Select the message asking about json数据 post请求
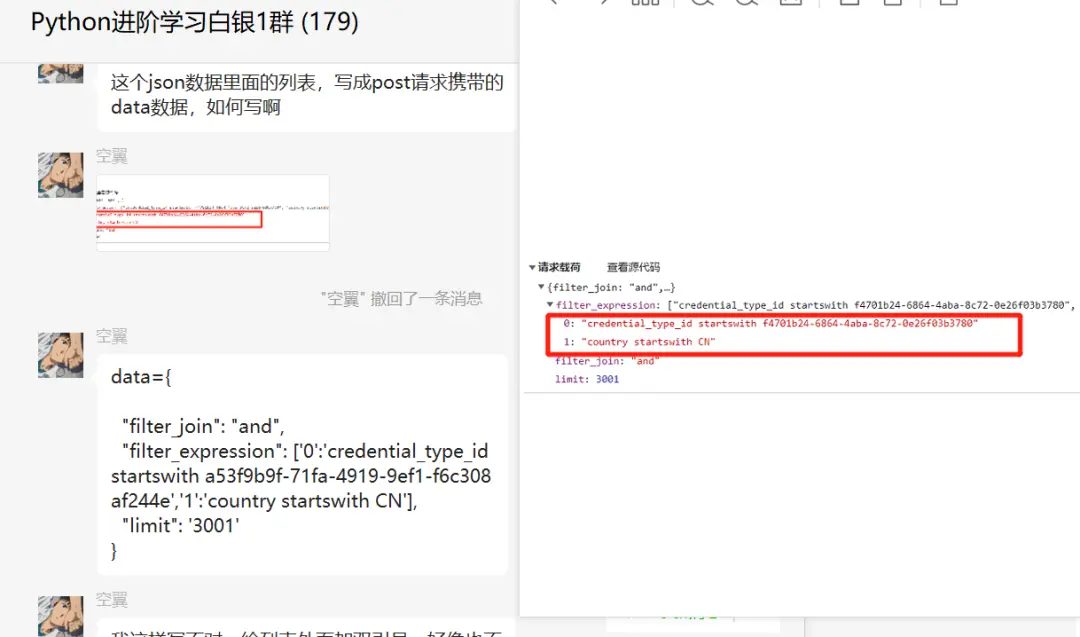This screenshot has height=637, width=1080. click(307, 95)
